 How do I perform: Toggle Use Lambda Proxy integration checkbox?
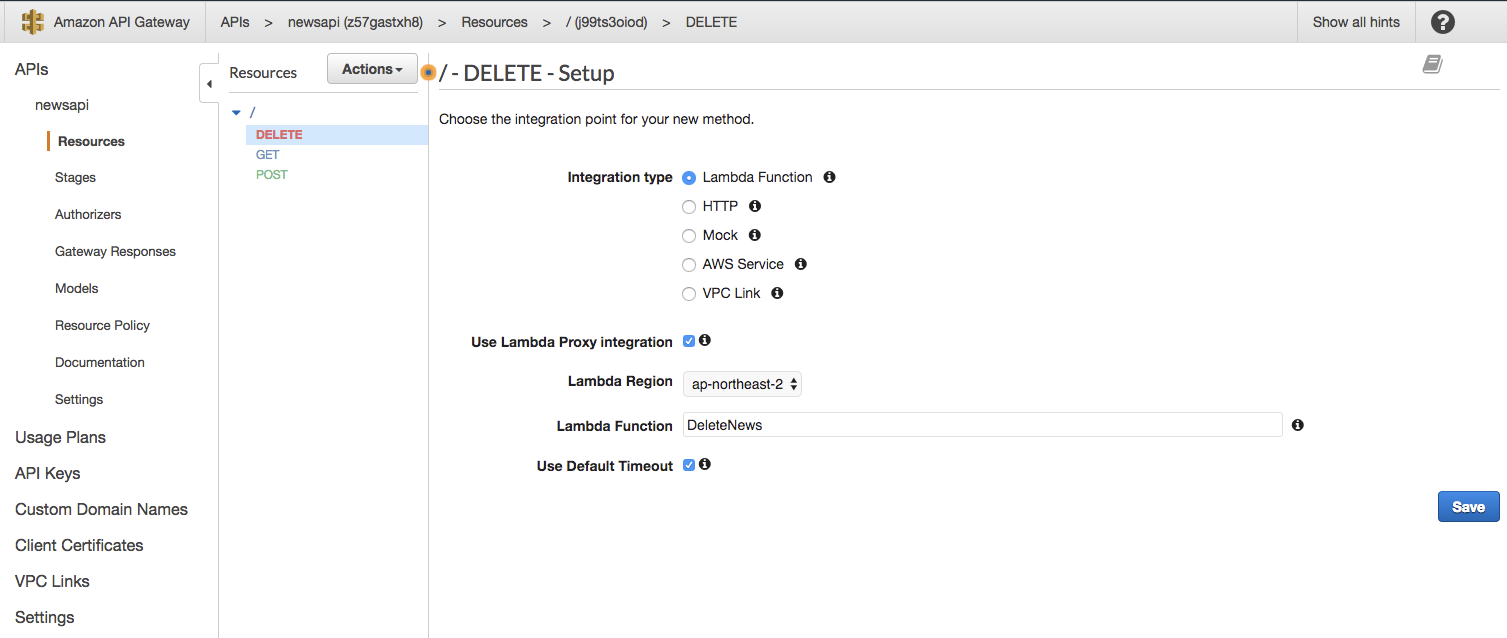pyautogui.click(x=689, y=341)
